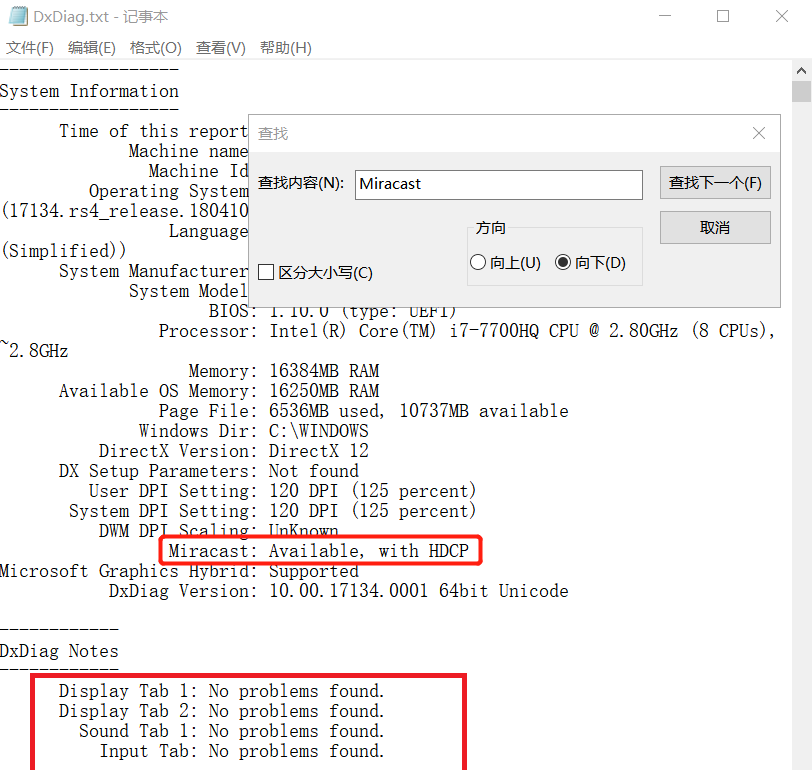Open the 帮助(H) menu
This screenshot has width=812, height=770.
click(285, 48)
